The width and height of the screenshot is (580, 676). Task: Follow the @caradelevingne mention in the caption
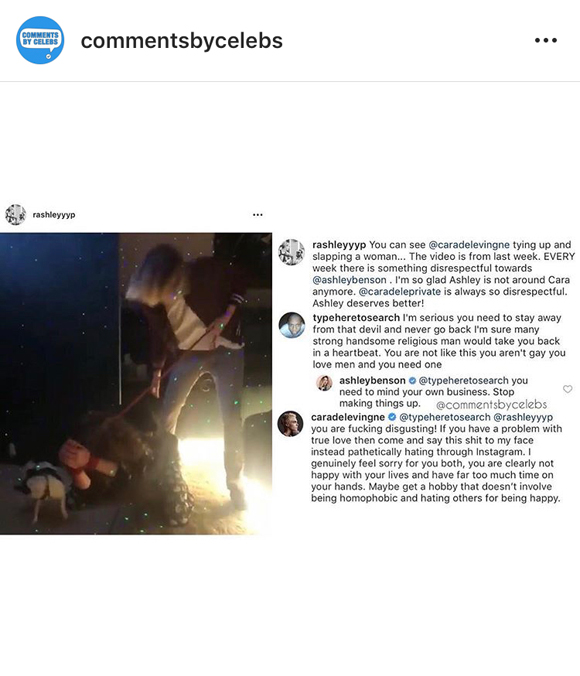click(469, 245)
